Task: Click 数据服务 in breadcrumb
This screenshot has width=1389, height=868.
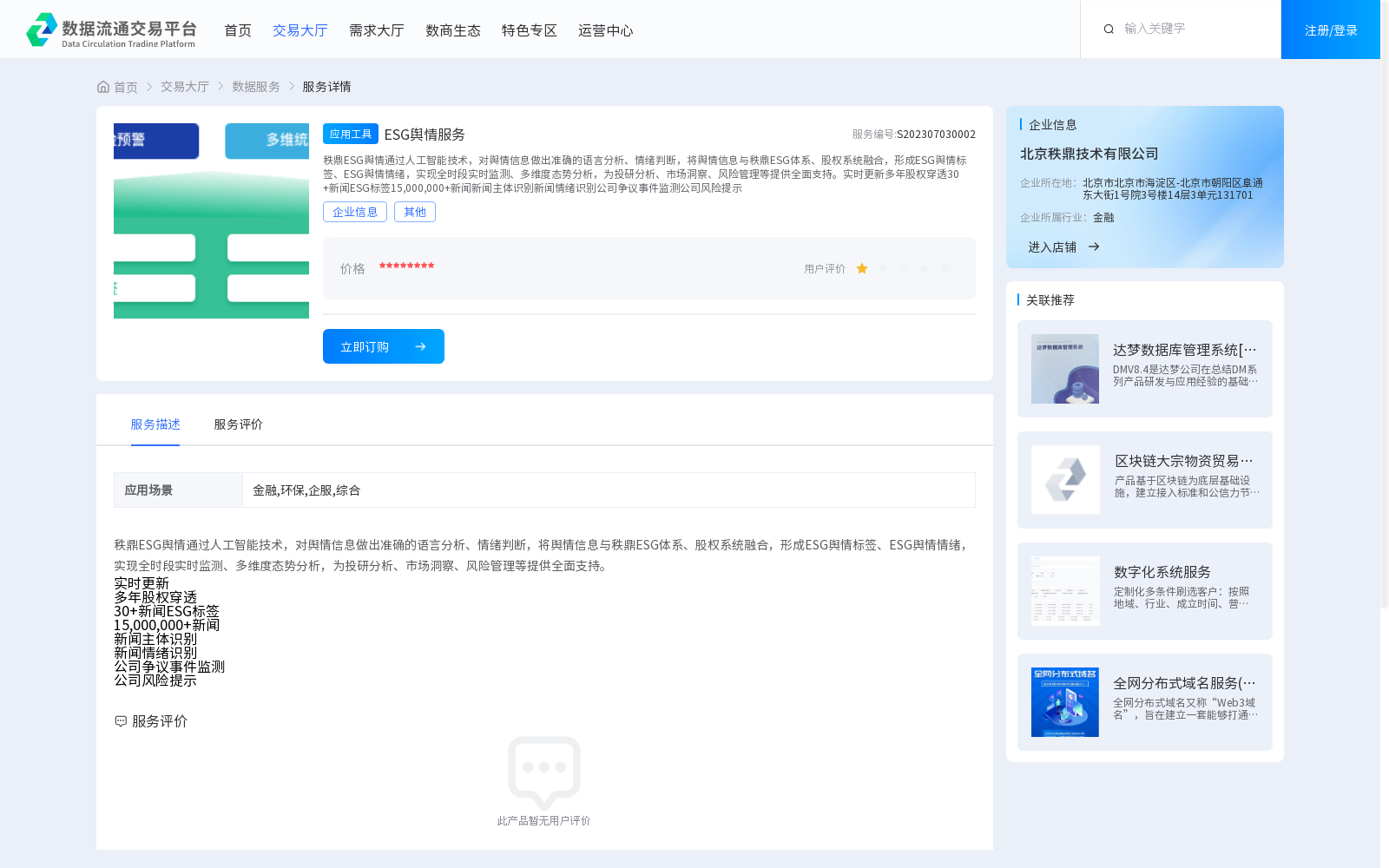Action: [256, 87]
